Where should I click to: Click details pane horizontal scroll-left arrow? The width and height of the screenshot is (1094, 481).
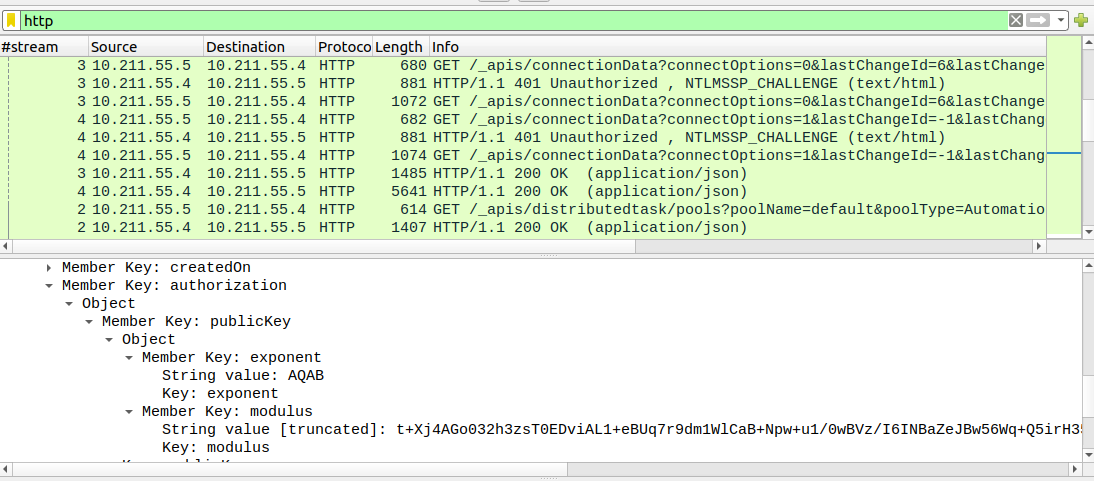[x=6, y=468]
